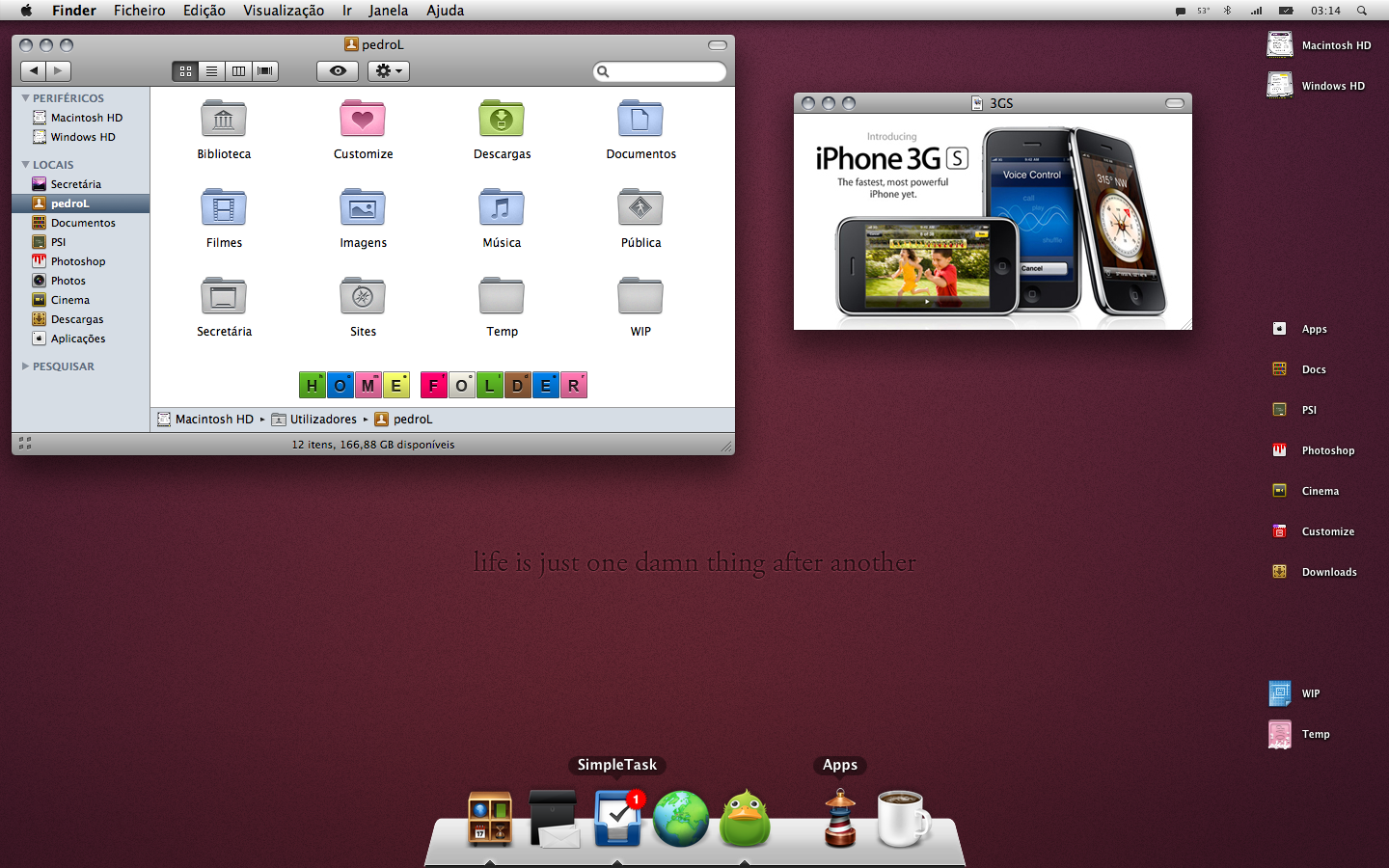Open the Janela menu
Viewport: 1389px width, 868px height.
388,11
